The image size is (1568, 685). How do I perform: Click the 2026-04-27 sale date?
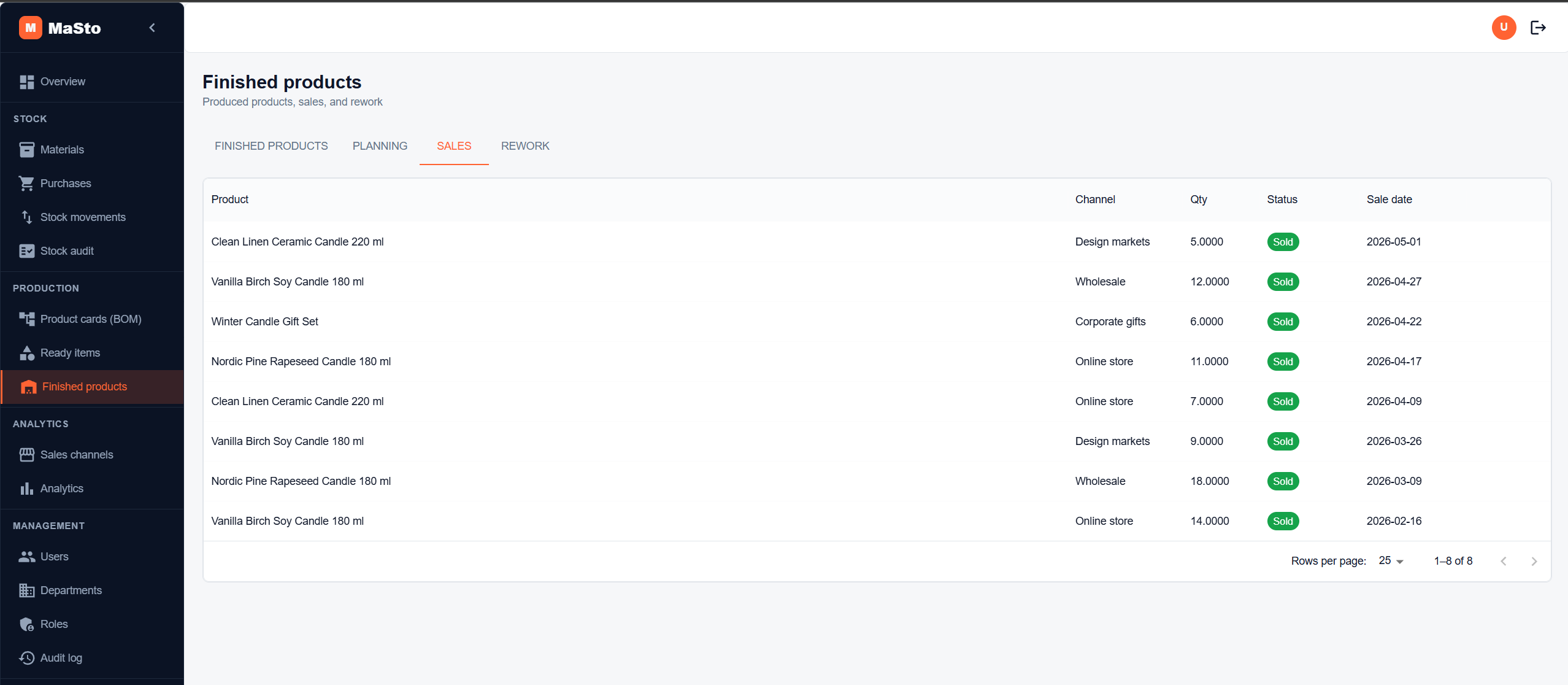coord(1394,282)
